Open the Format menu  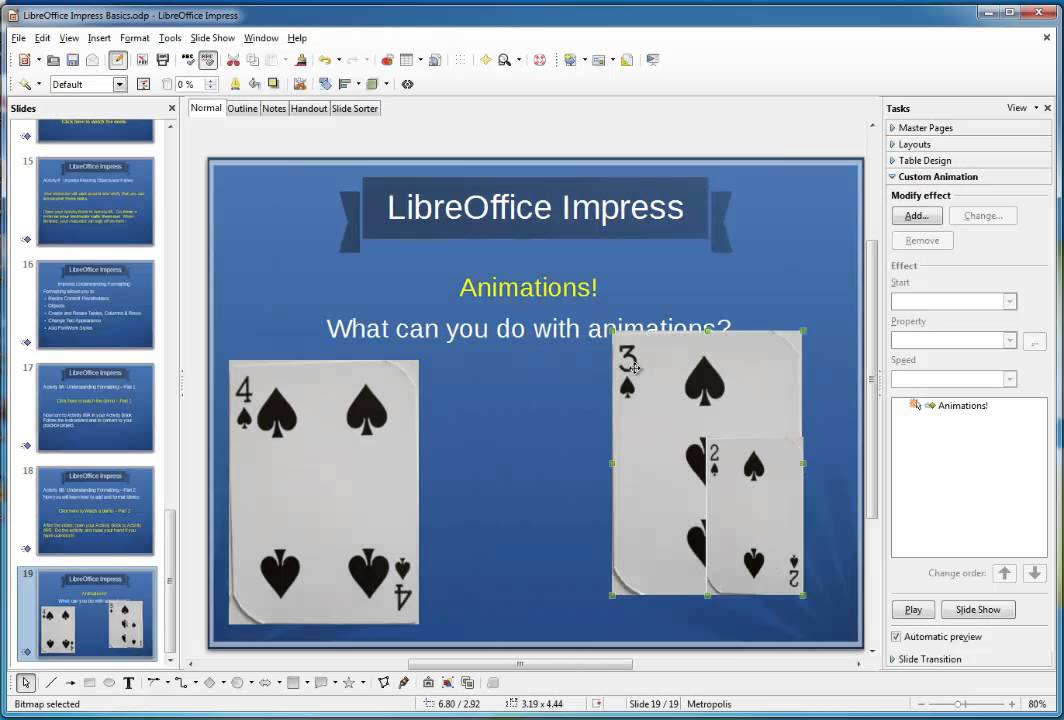(134, 38)
